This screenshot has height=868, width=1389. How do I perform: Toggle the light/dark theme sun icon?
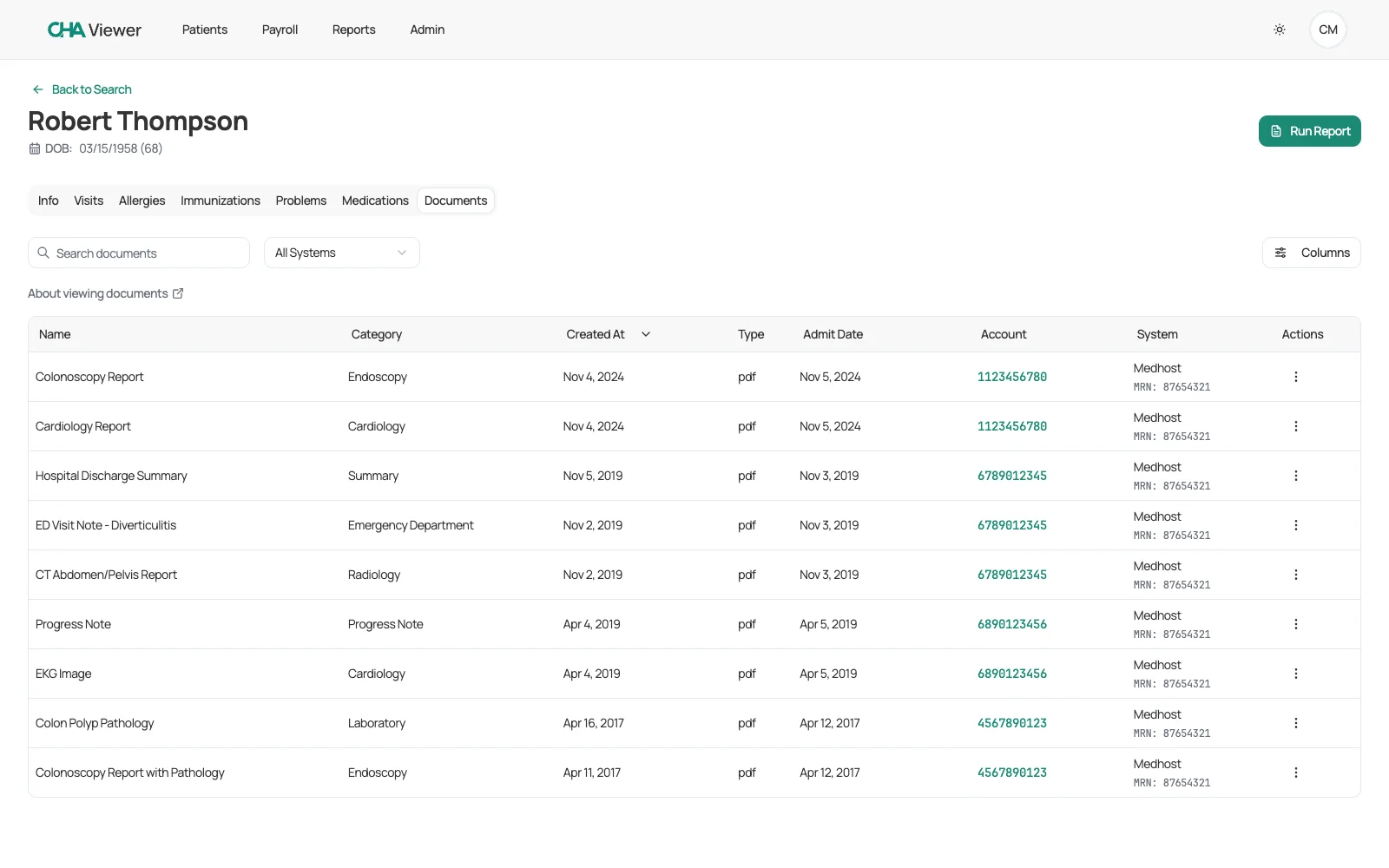(x=1280, y=30)
